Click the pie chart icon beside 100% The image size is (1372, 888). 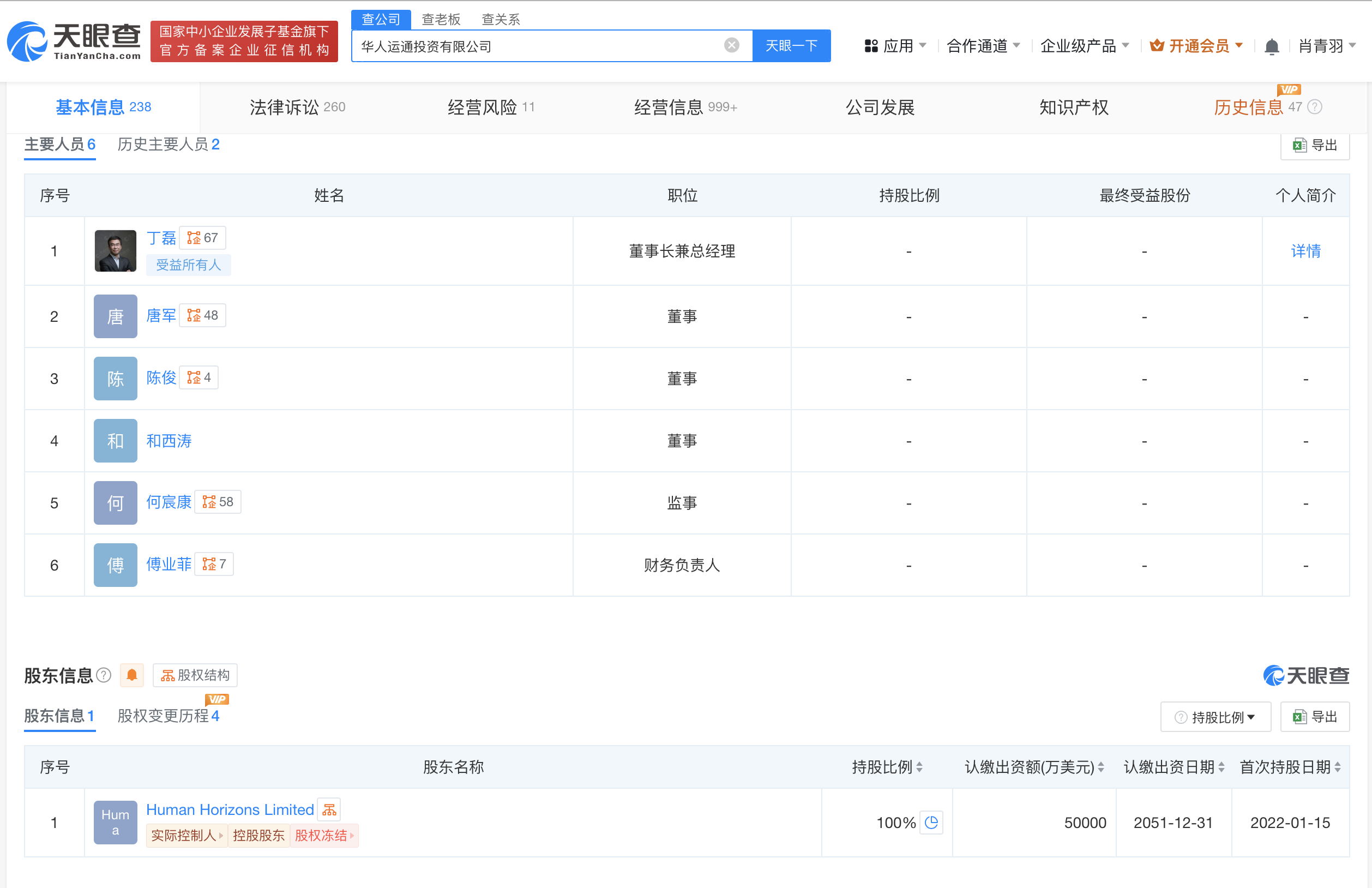[931, 822]
